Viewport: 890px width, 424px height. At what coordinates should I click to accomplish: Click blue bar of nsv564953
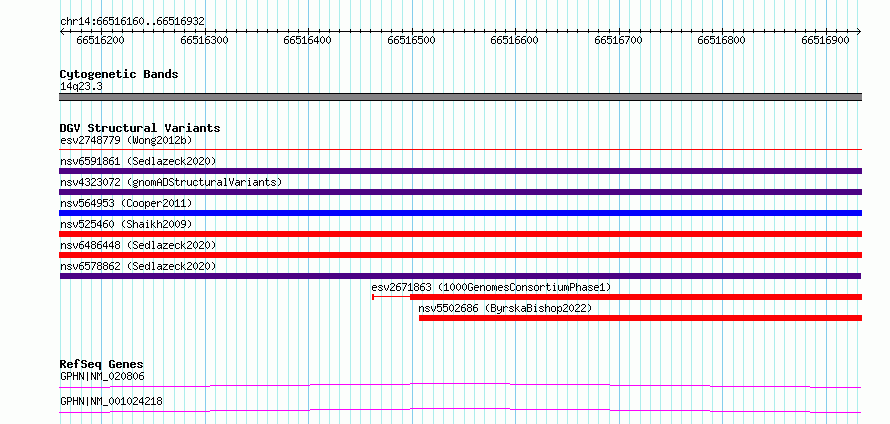(461, 213)
